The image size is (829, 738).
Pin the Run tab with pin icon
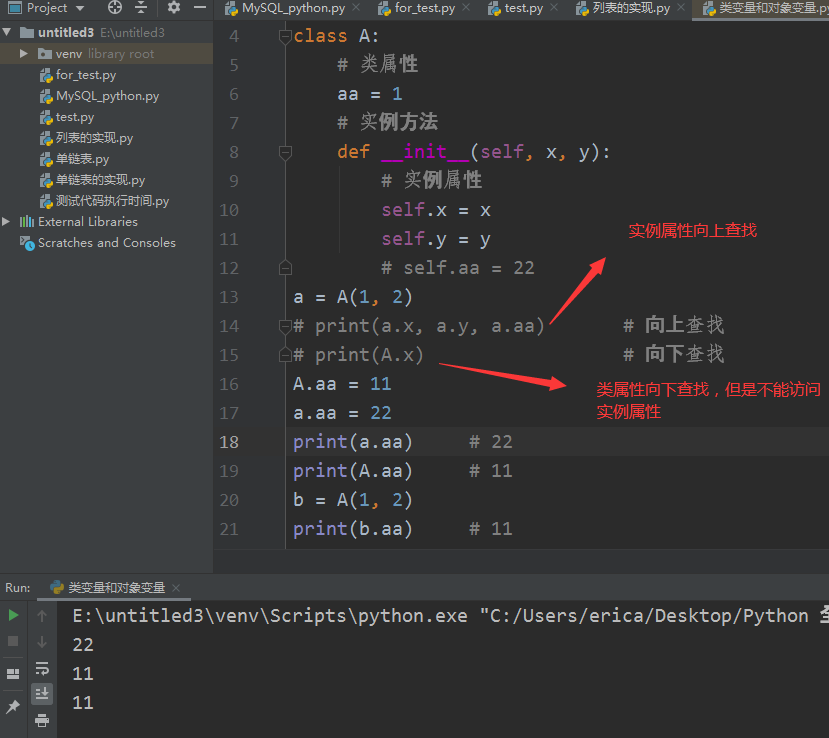[13, 706]
